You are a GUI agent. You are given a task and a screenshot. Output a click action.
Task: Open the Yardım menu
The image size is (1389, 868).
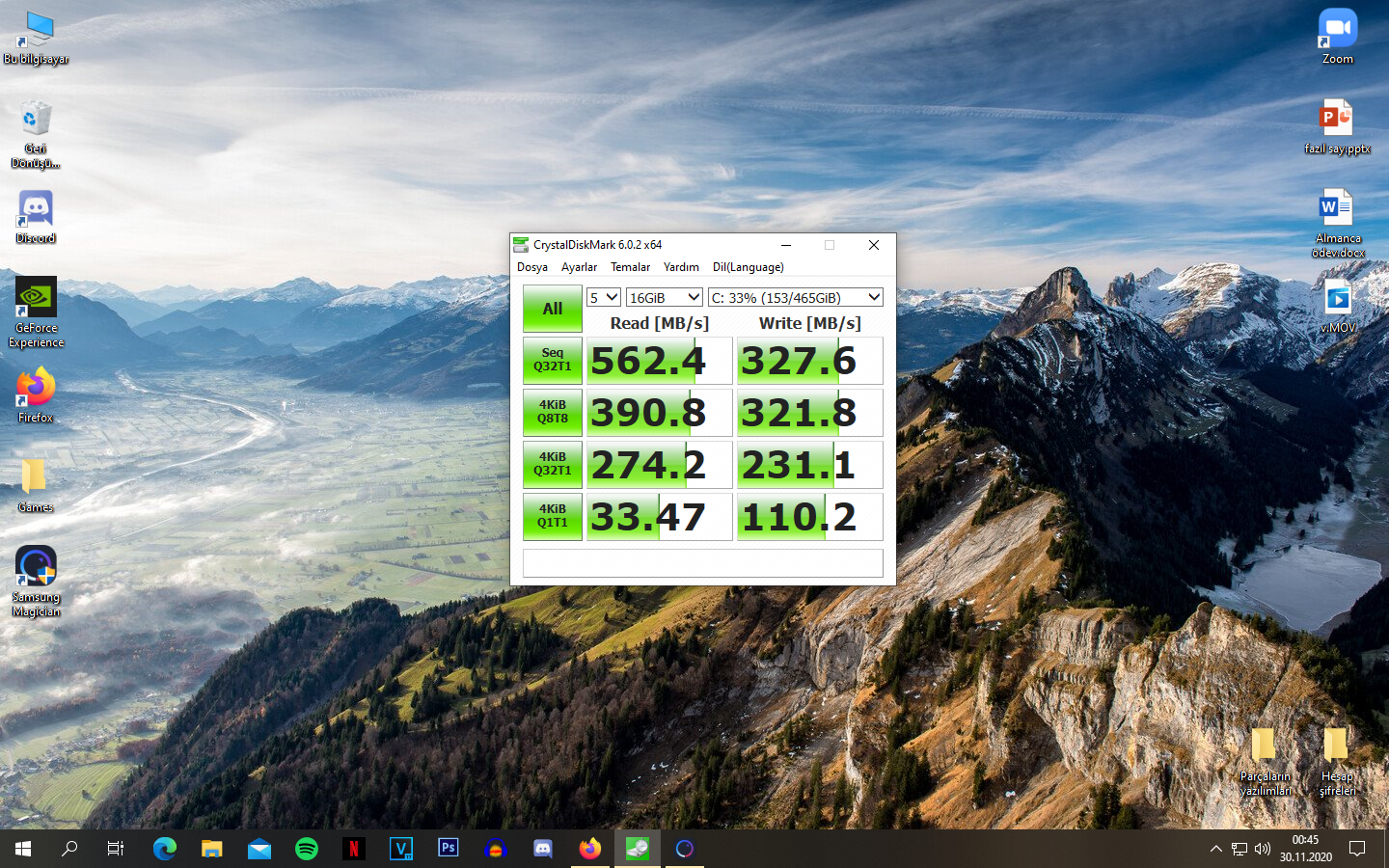[x=681, y=267]
